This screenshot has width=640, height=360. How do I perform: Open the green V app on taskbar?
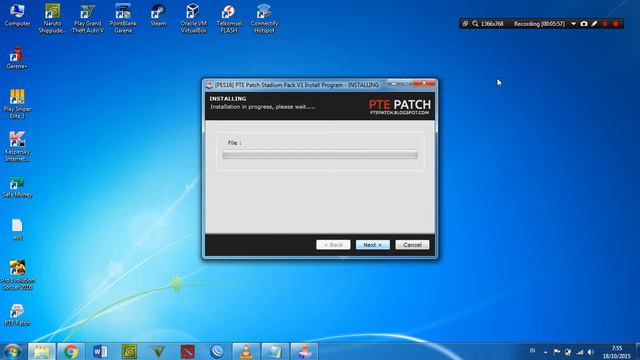[x=158, y=351]
